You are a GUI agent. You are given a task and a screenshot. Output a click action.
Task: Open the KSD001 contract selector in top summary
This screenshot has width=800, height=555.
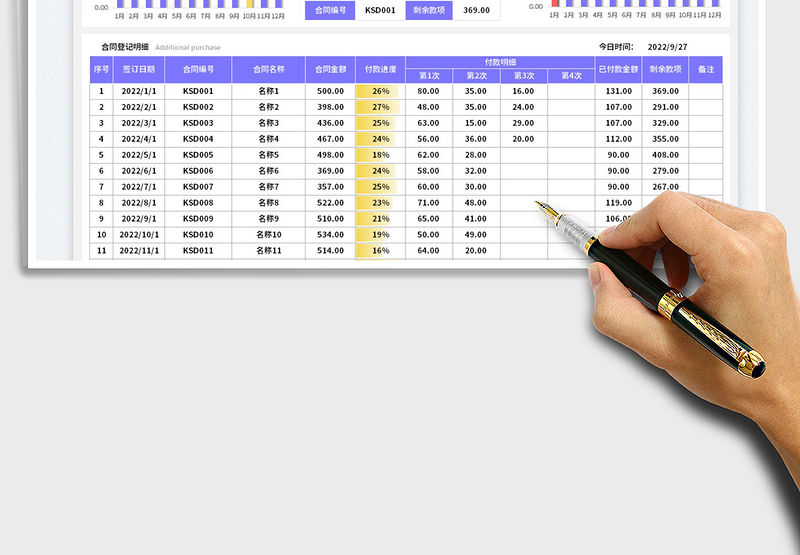379,10
